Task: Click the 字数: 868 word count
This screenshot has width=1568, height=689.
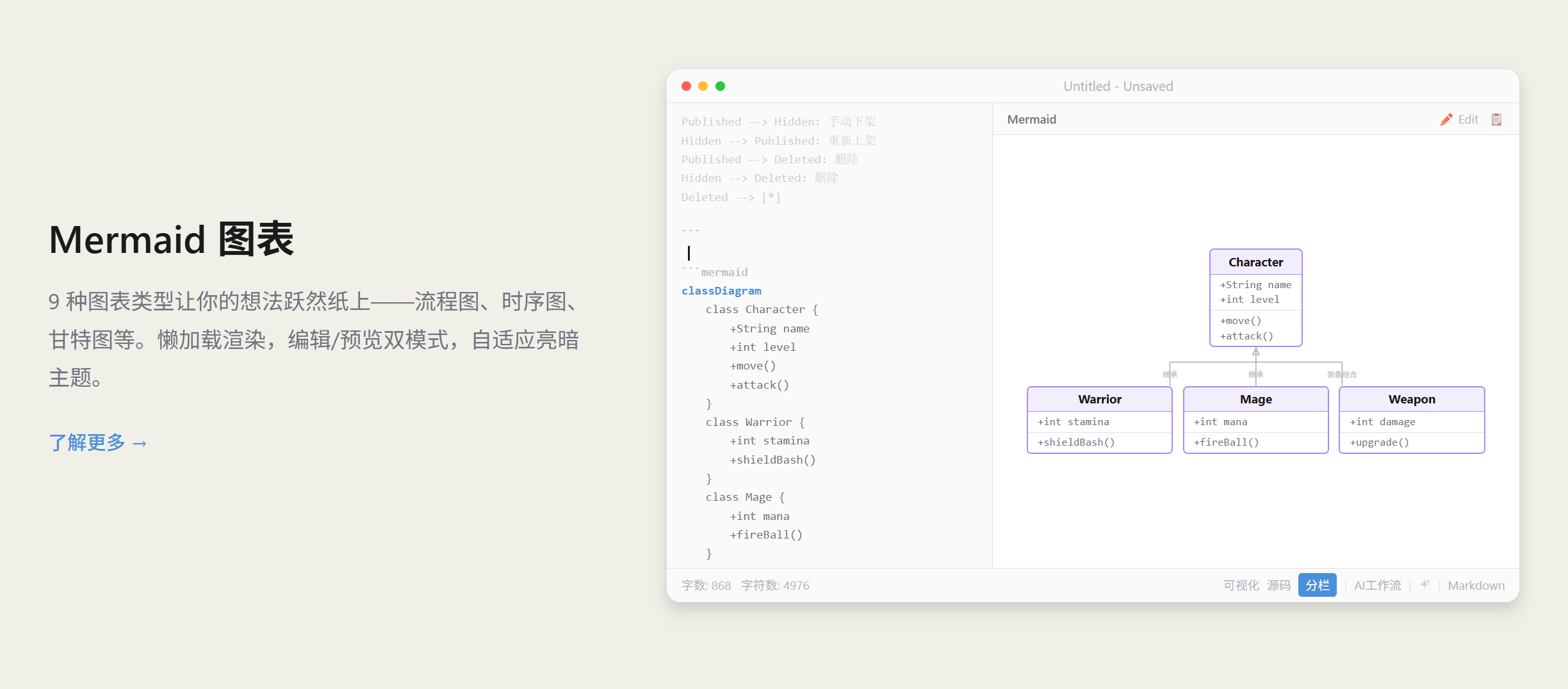Action: [706, 585]
